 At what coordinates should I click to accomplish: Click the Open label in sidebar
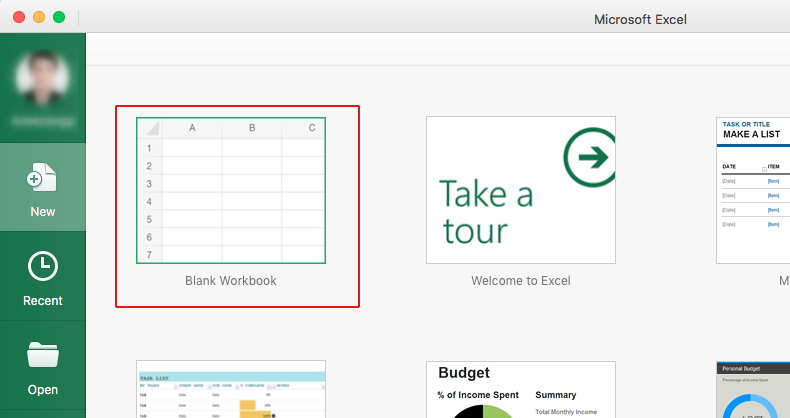pyautogui.click(x=43, y=390)
